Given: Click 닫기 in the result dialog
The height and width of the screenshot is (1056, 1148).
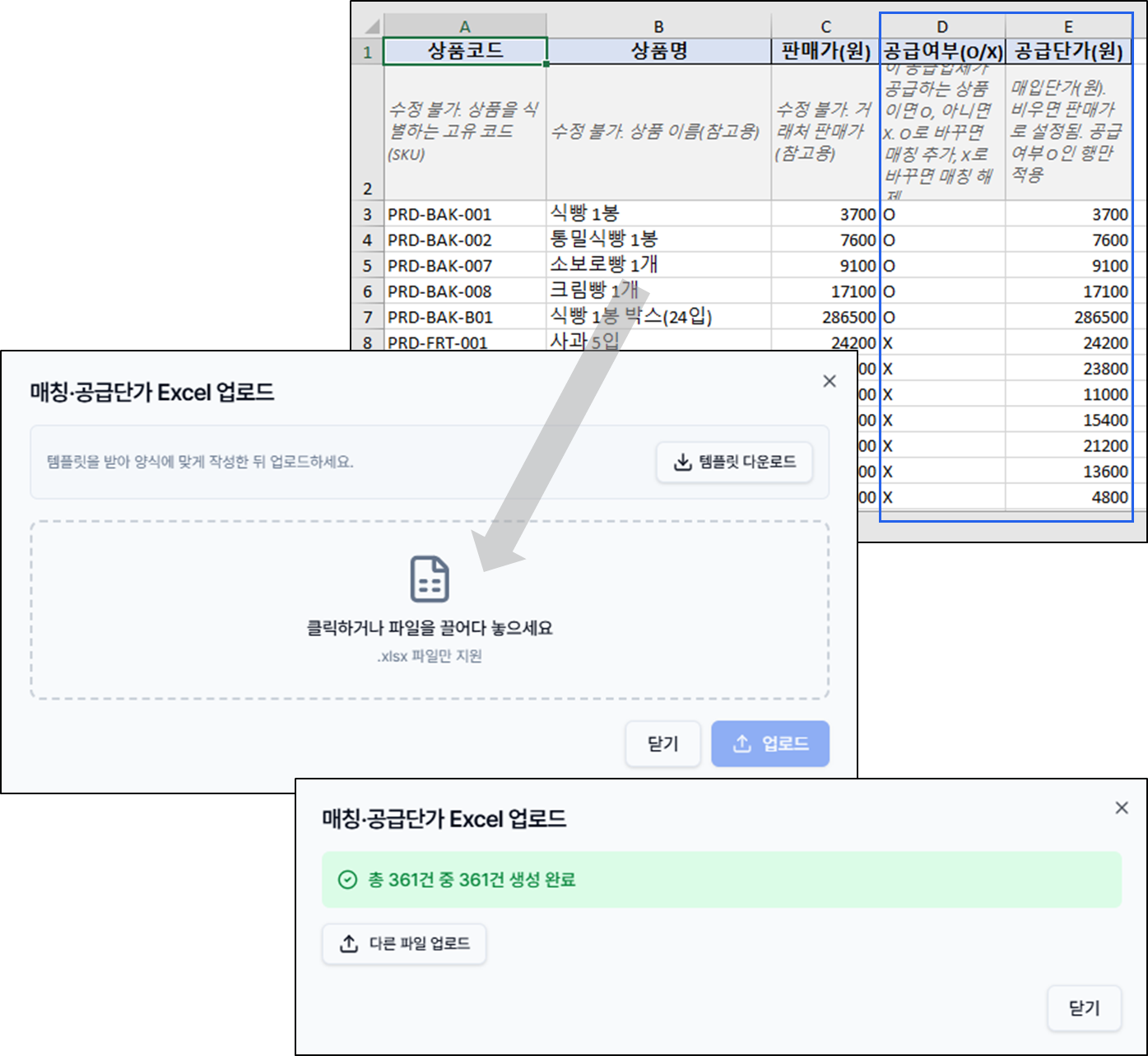Looking at the screenshot, I should click(x=1084, y=1007).
